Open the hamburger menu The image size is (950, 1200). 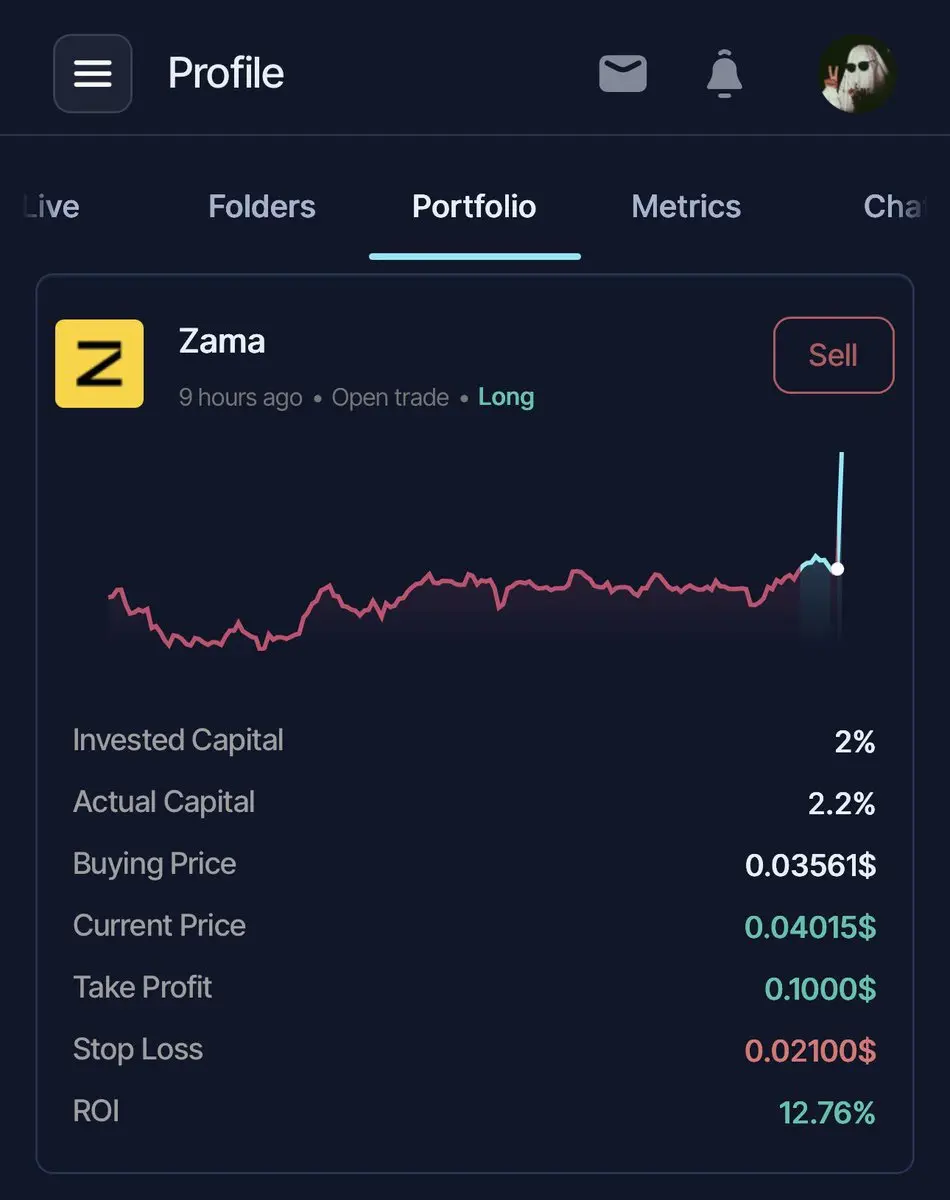coord(92,73)
